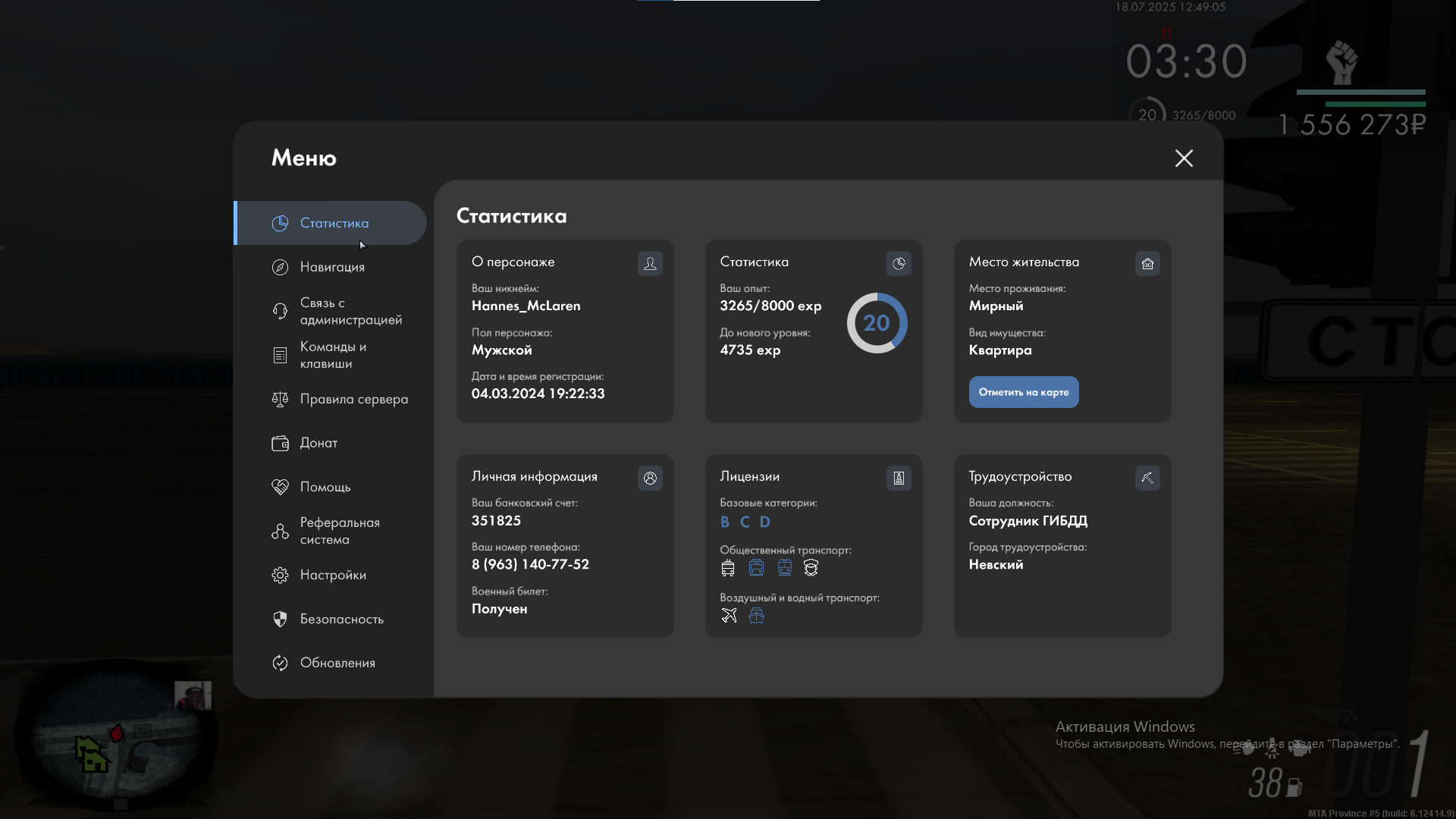Click the user icon in Личная информация card
Viewport: 1456px width, 819px height.
point(650,478)
